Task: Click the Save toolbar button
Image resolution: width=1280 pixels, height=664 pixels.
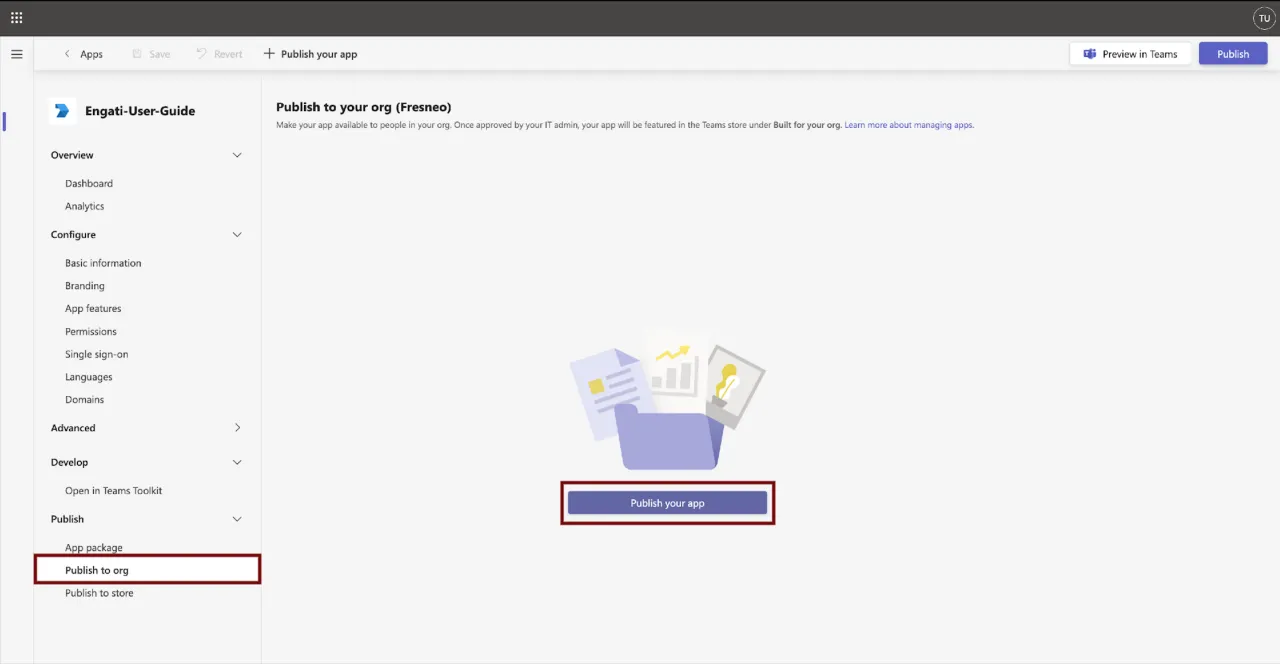Action: tap(151, 54)
